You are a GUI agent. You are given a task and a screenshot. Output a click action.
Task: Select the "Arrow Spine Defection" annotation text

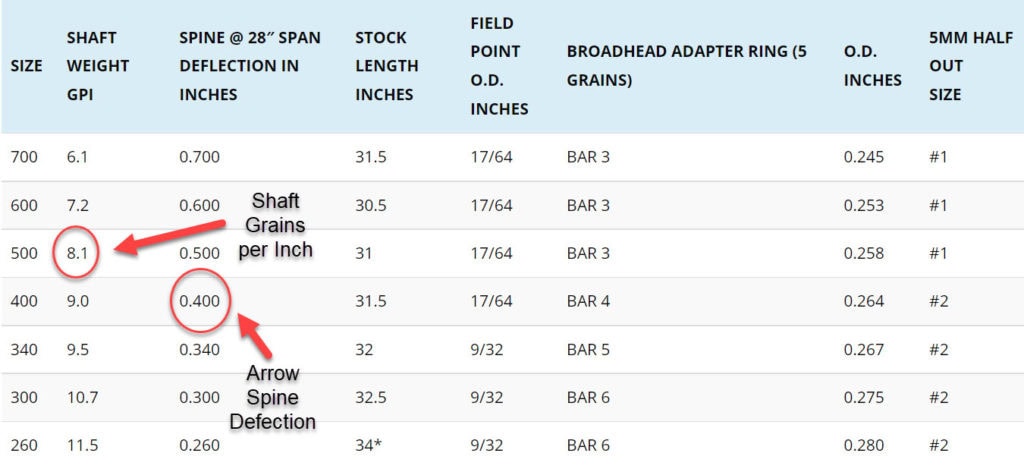[273, 397]
